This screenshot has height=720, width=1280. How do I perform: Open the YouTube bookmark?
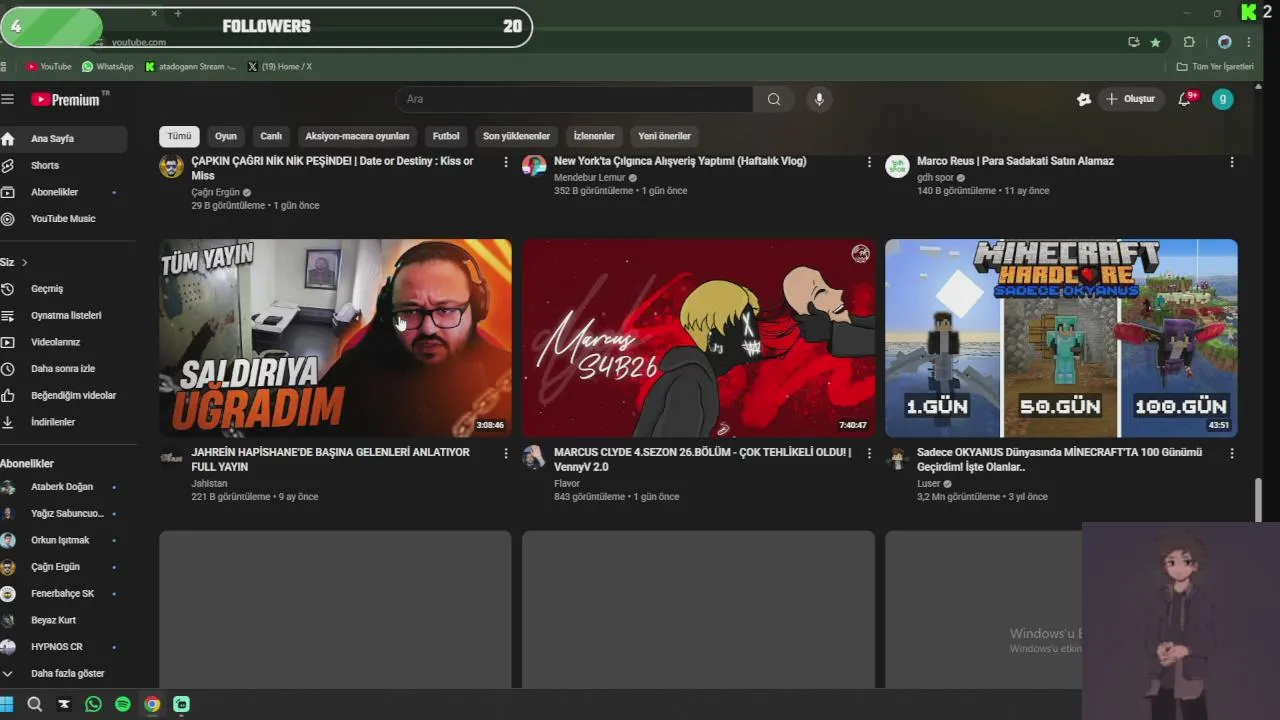pyautogui.click(x=49, y=66)
